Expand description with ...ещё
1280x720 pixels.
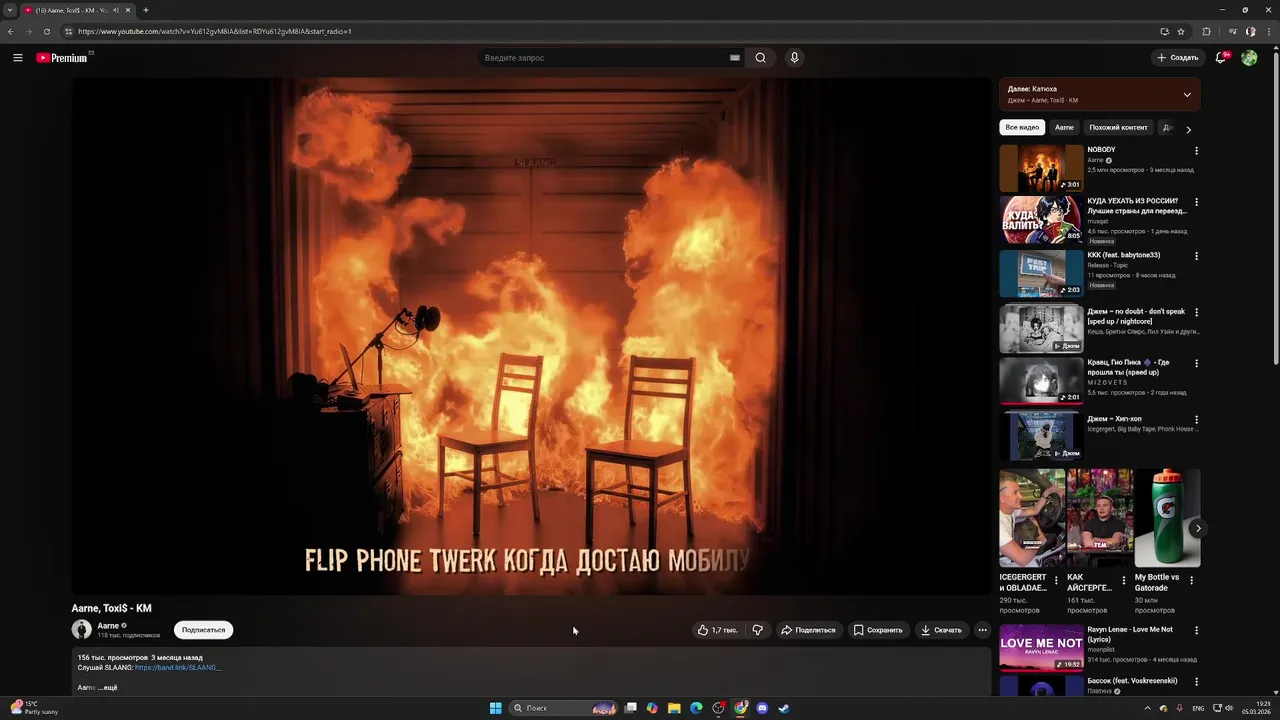(108, 688)
